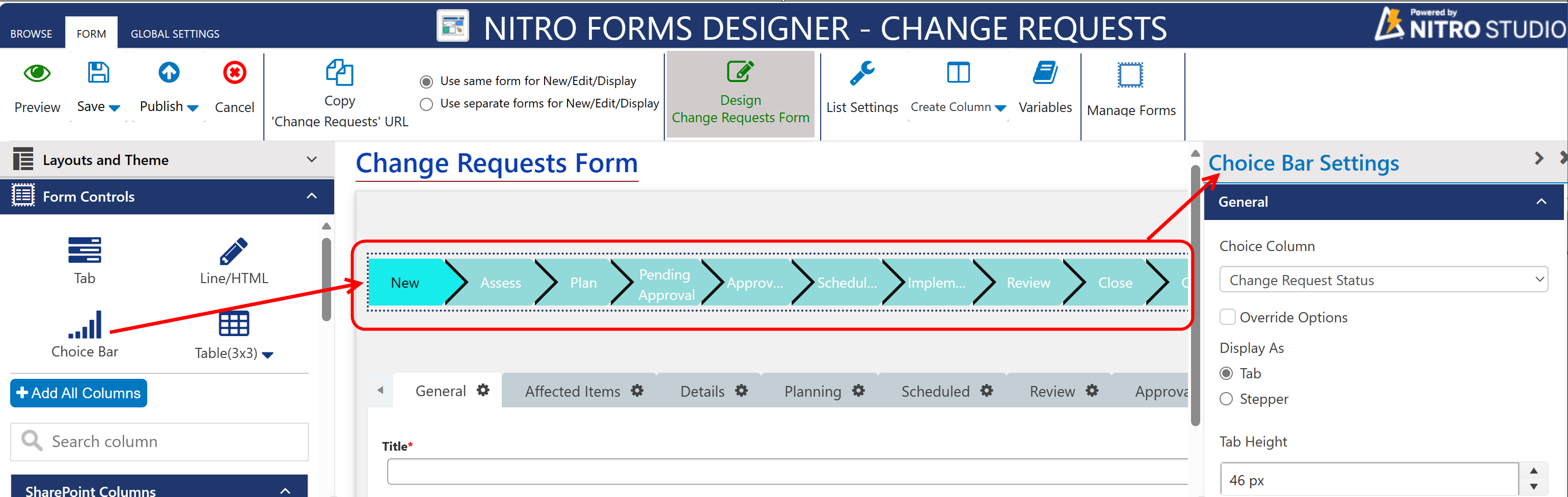
Task: Open Variables book icon
Action: pyautogui.click(x=1045, y=73)
